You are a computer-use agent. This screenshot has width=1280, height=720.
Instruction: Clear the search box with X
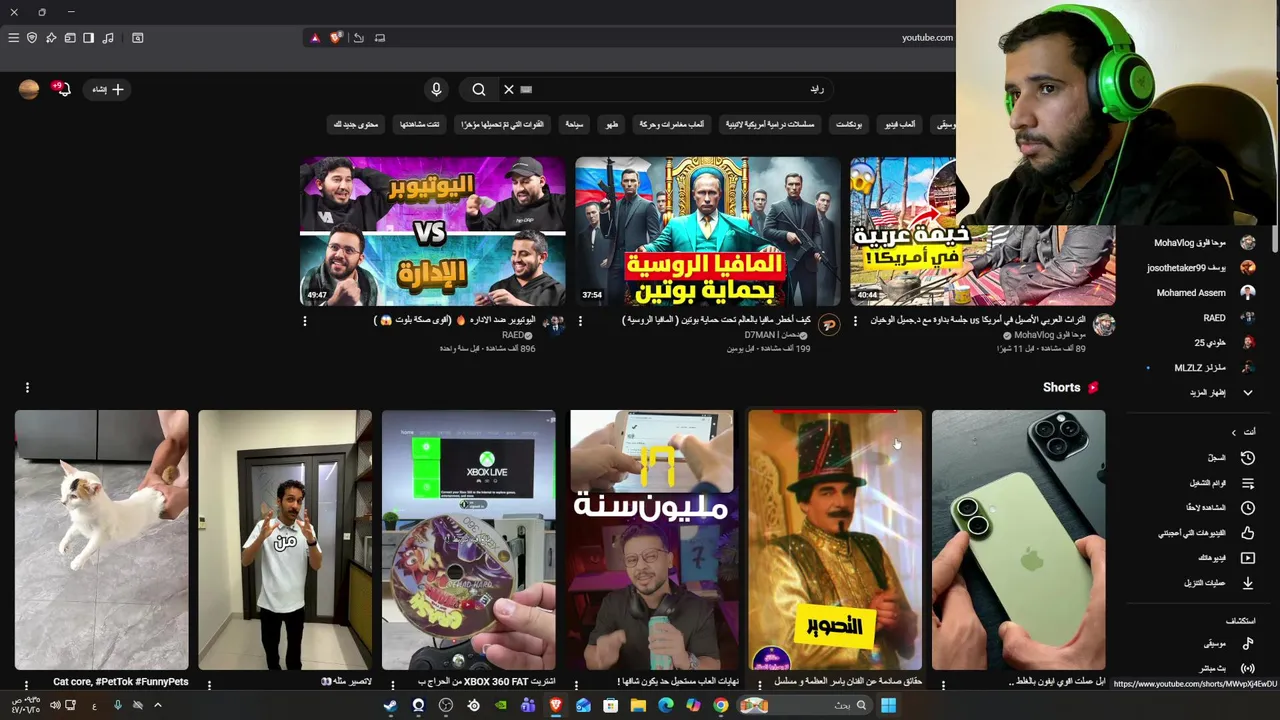(509, 89)
